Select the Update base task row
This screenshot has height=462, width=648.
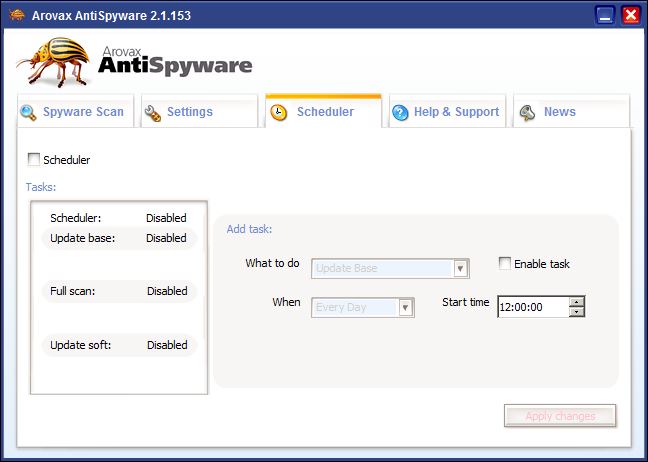point(119,238)
